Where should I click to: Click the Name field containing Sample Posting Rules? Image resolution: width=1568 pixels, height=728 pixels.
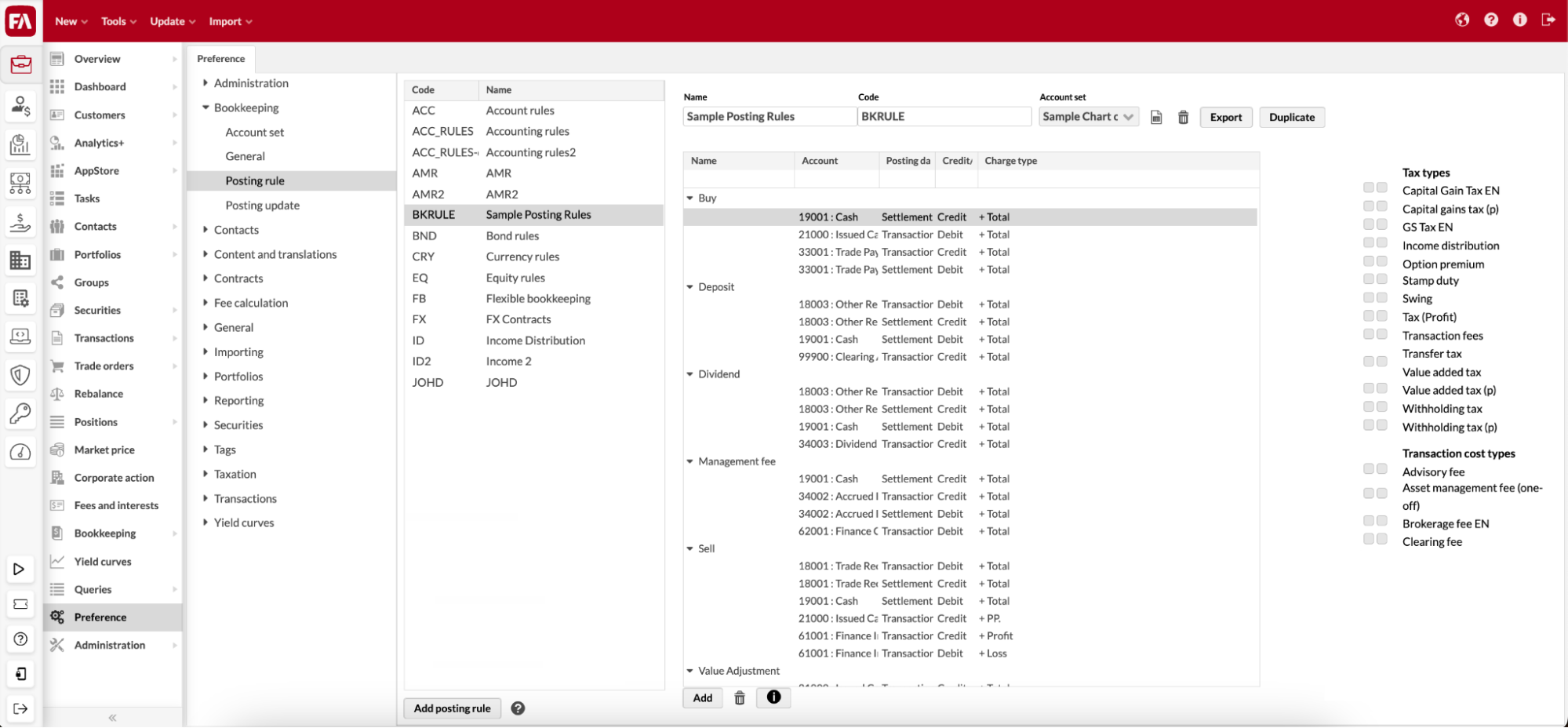click(769, 116)
